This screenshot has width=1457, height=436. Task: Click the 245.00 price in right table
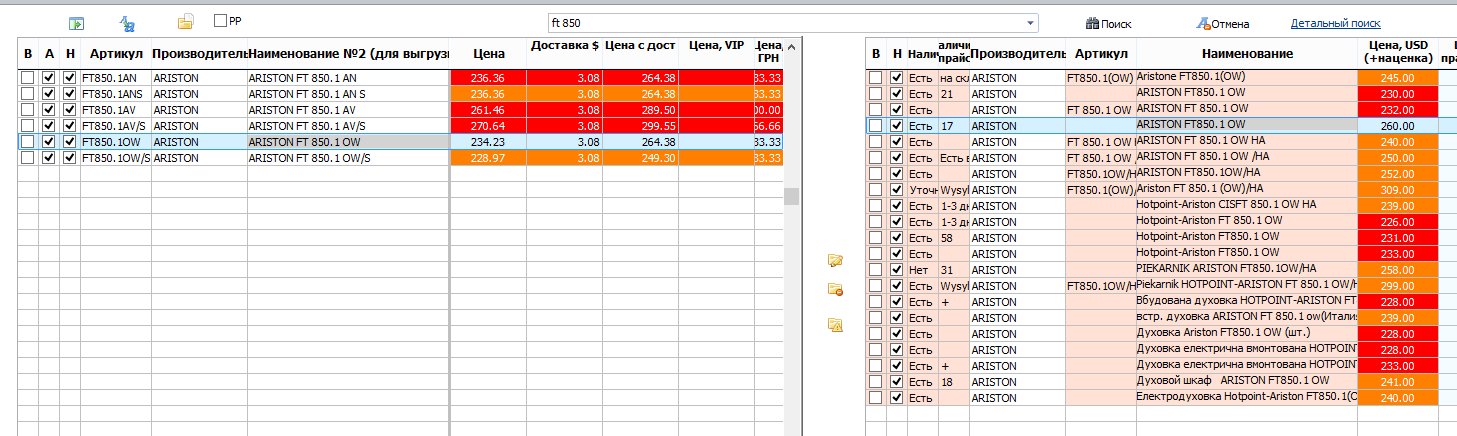(x=1397, y=78)
